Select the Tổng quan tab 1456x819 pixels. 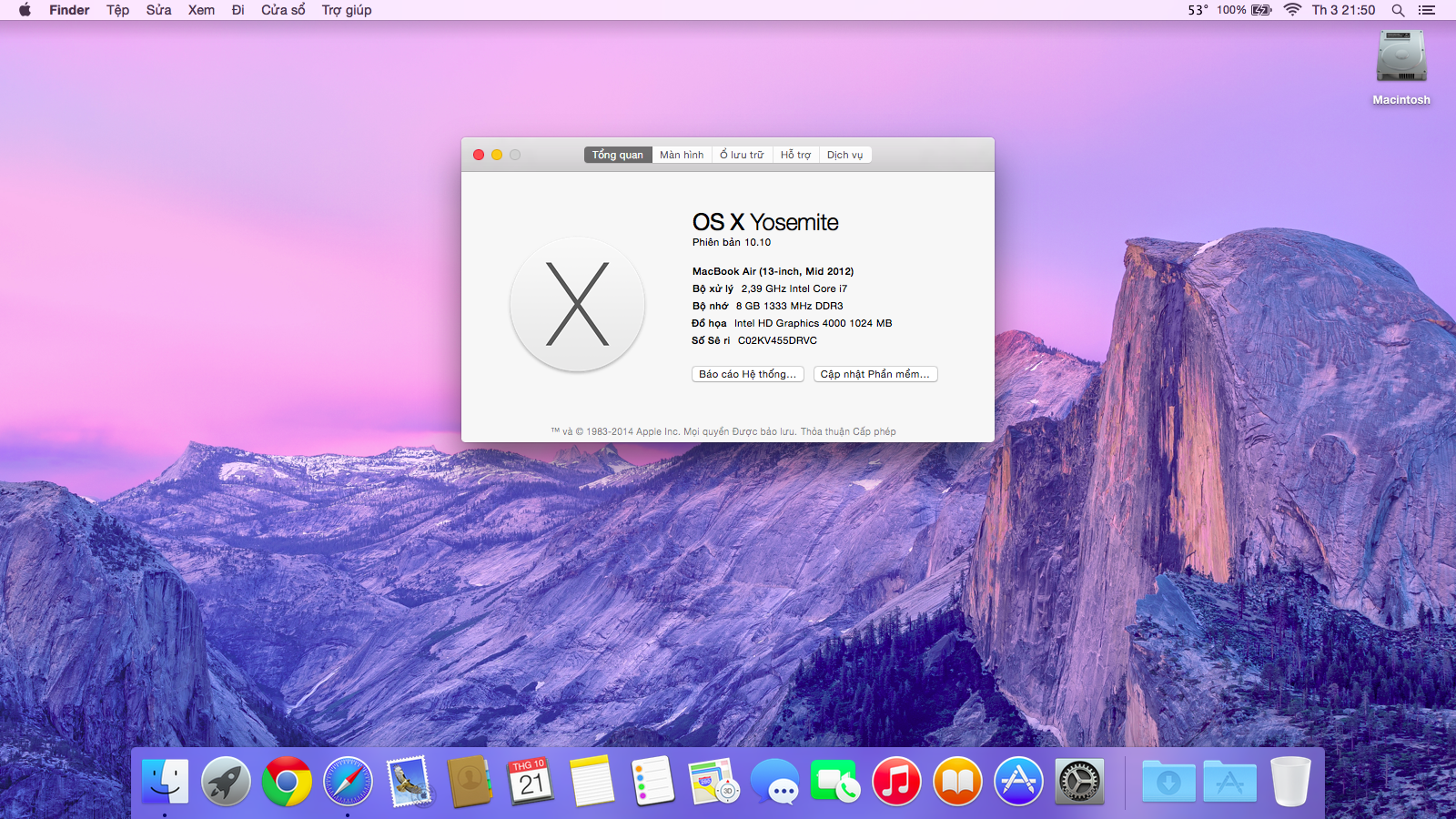click(x=618, y=155)
